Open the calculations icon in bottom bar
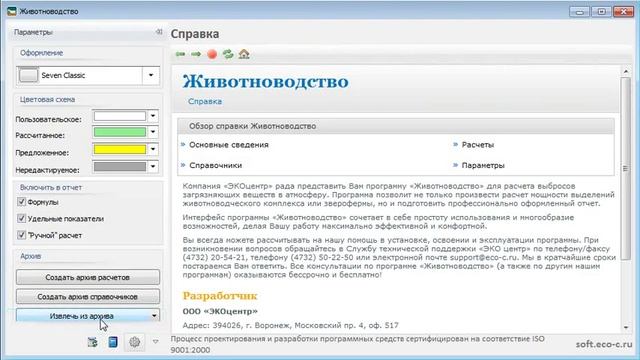The width and height of the screenshot is (640, 360). 93,342
